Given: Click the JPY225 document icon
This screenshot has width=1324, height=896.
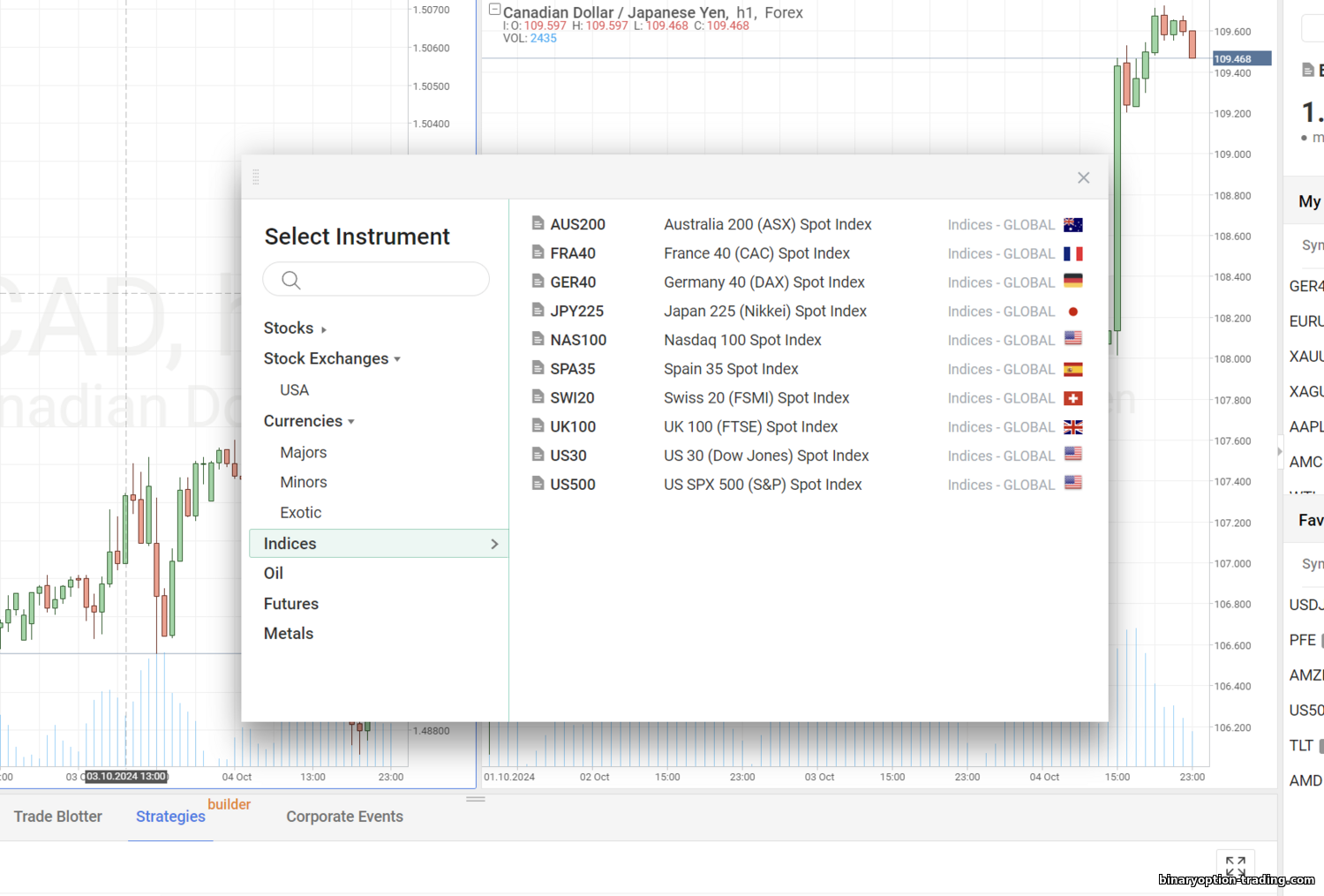Looking at the screenshot, I should click(x=538, y=311).
